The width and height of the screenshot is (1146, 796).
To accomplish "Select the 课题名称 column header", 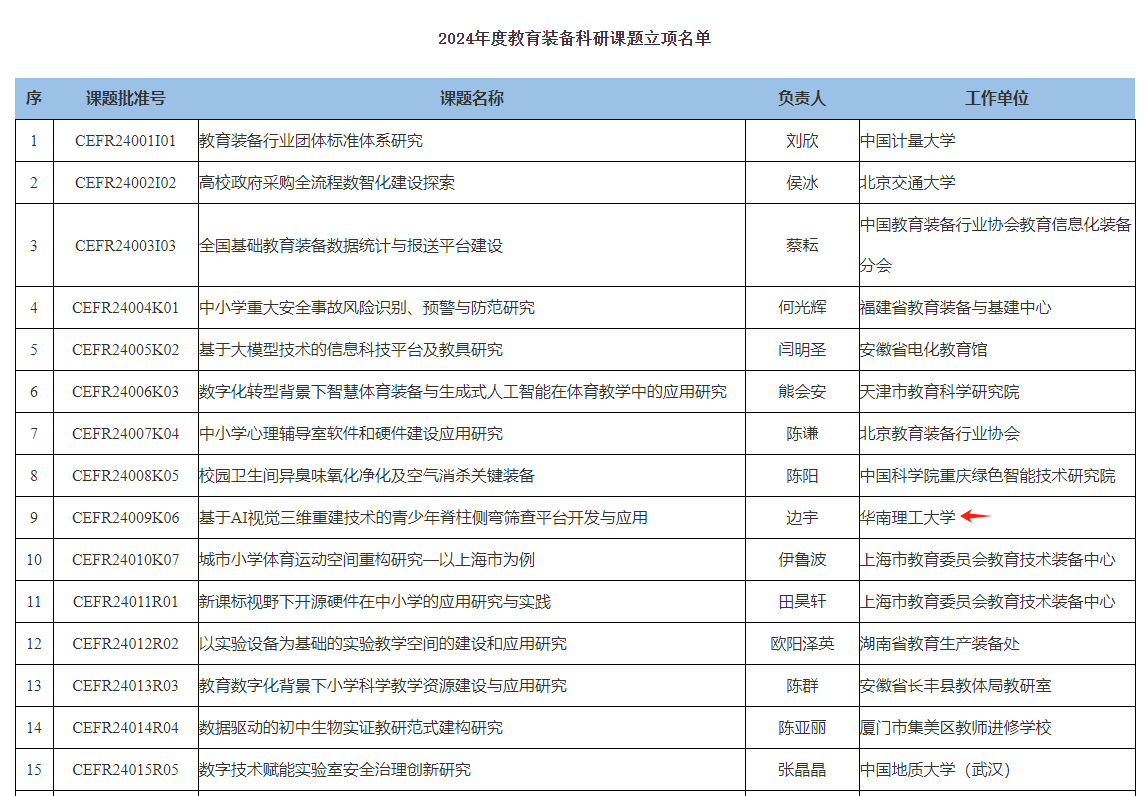I will (x=471, y=98).
